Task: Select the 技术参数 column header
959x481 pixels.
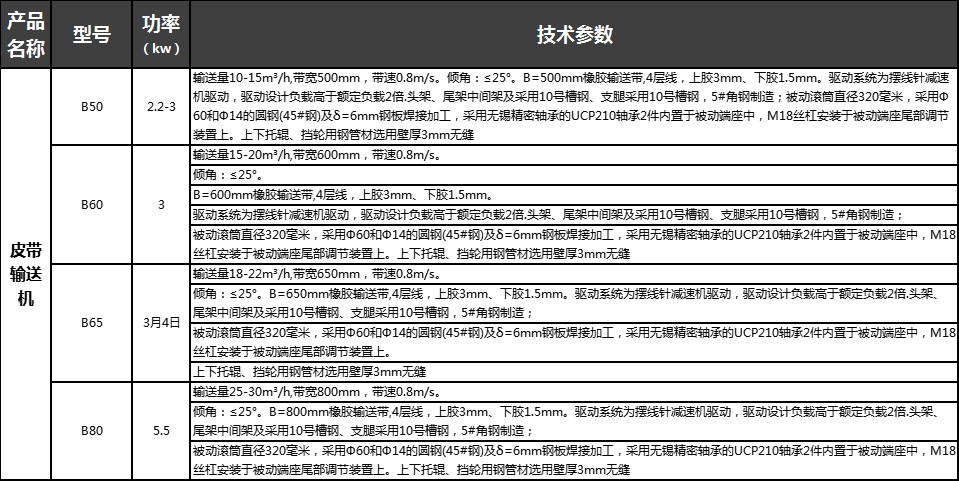Action: click(574, 35)
